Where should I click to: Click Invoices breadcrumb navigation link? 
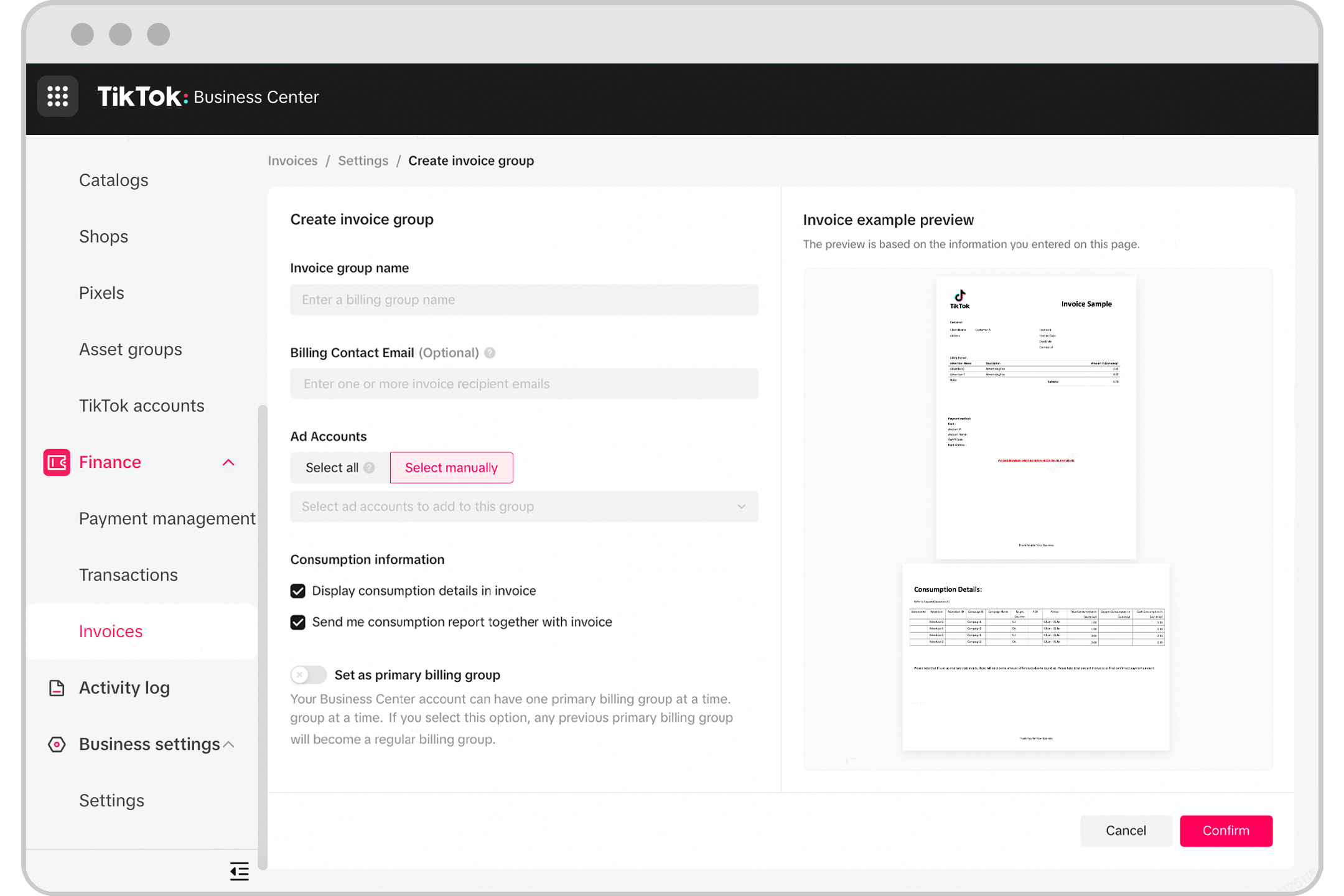[x=292, y=160]
